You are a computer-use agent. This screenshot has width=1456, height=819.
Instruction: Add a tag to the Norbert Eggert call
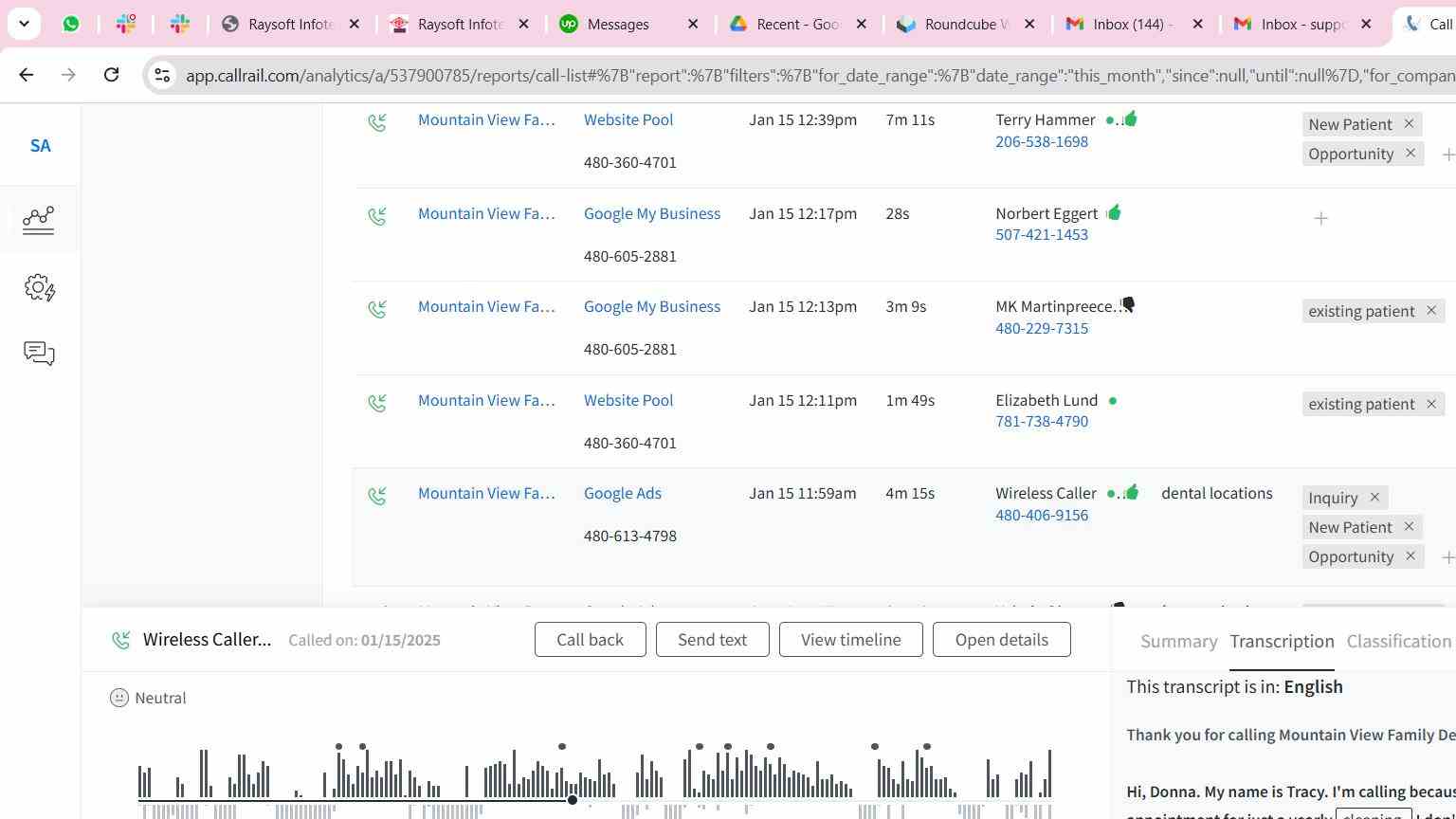pyautogui.click(x=1320, y=219)
